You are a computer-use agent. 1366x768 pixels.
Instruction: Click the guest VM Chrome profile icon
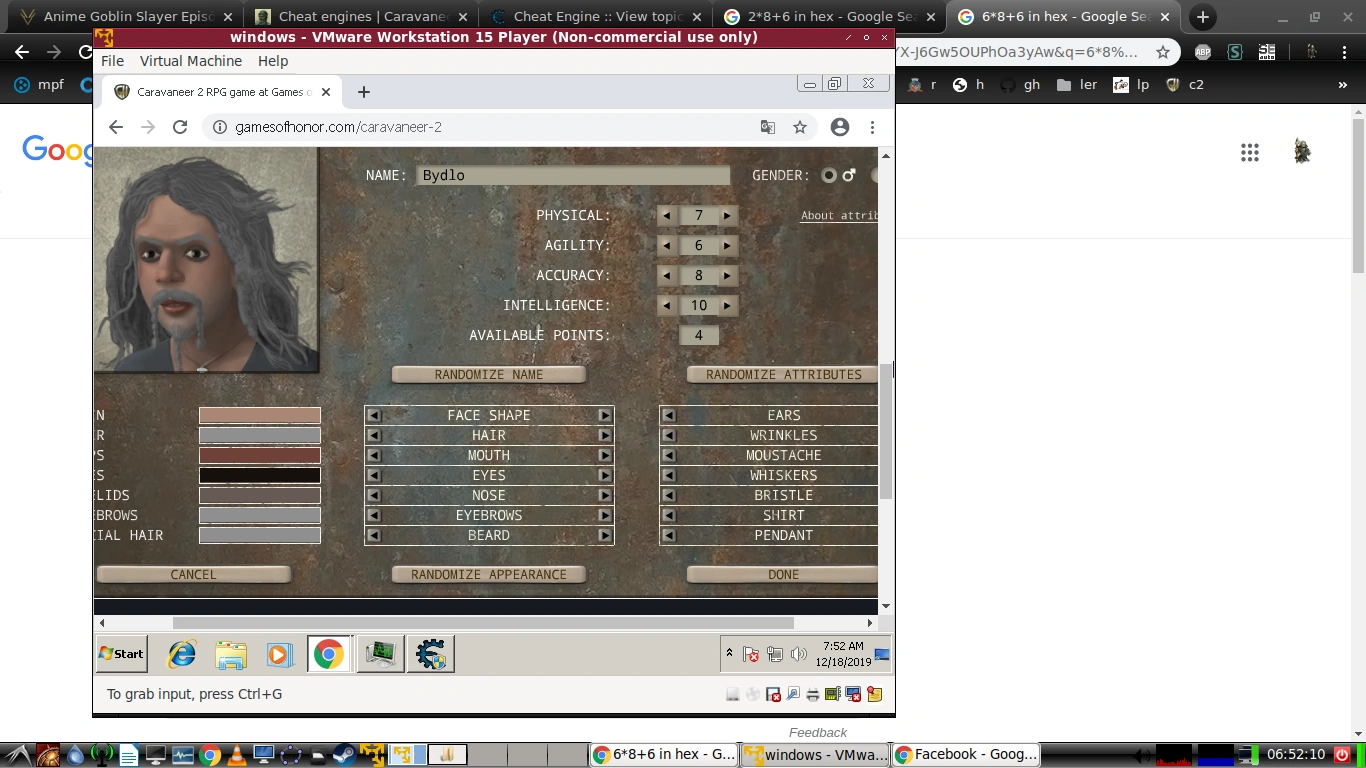tap(840, 127)
